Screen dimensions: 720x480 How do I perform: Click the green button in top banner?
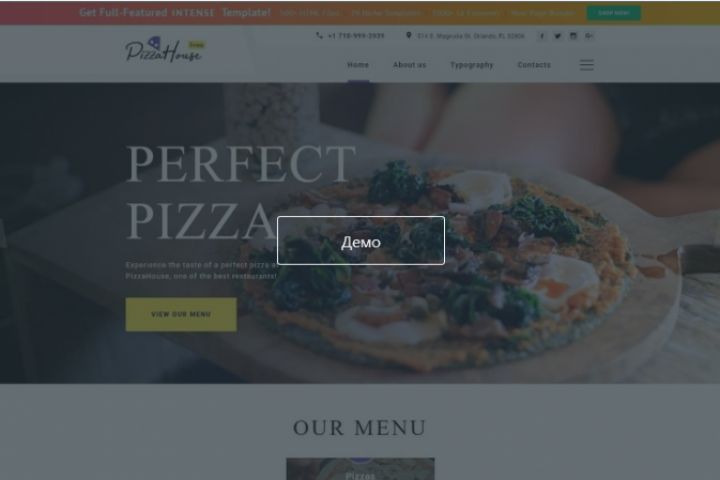[613, 13]
